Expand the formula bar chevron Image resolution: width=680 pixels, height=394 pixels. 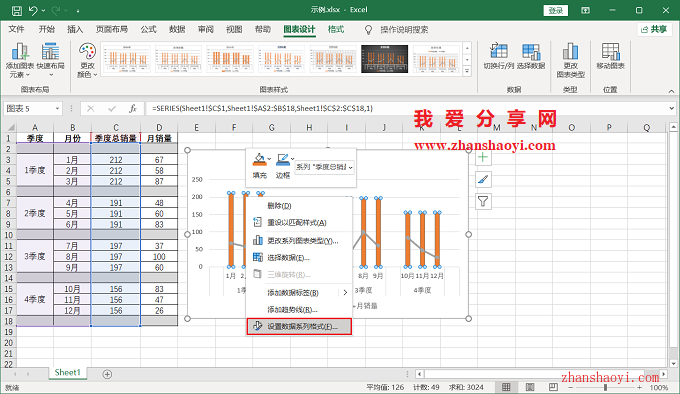click(672, 108)
